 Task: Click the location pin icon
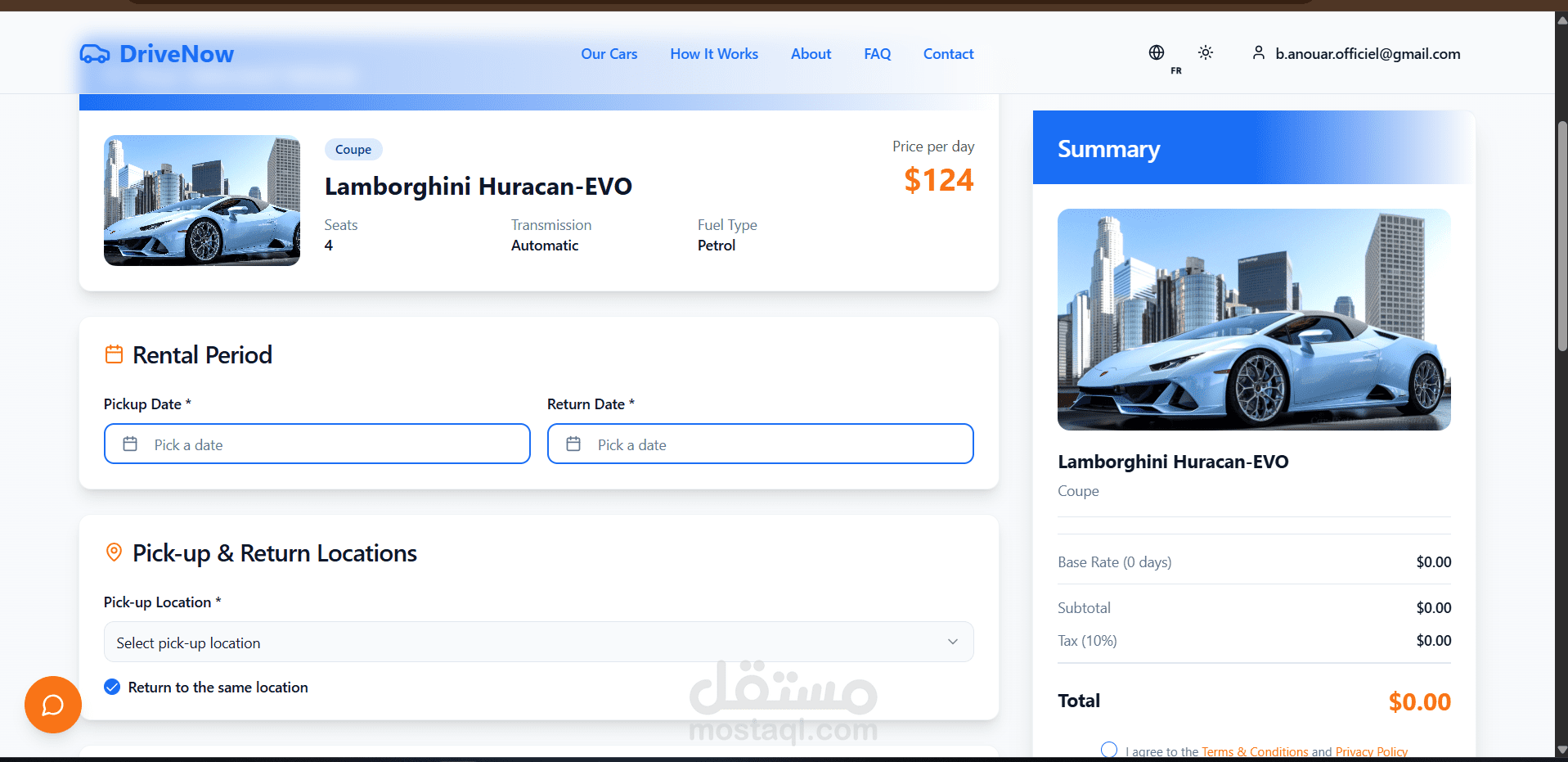[114, 552]
